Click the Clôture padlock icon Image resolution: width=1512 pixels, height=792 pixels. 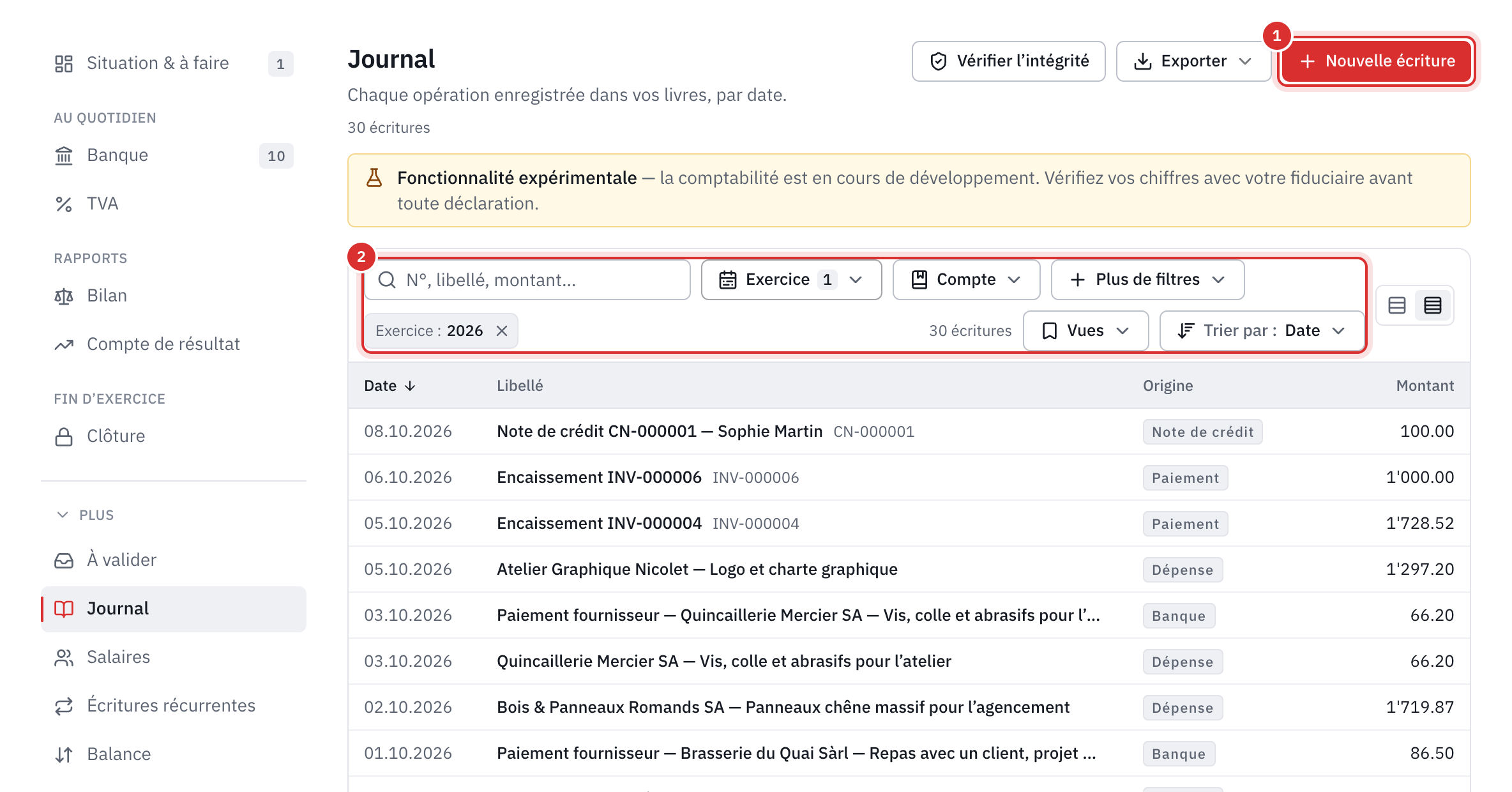pos(64,436)
